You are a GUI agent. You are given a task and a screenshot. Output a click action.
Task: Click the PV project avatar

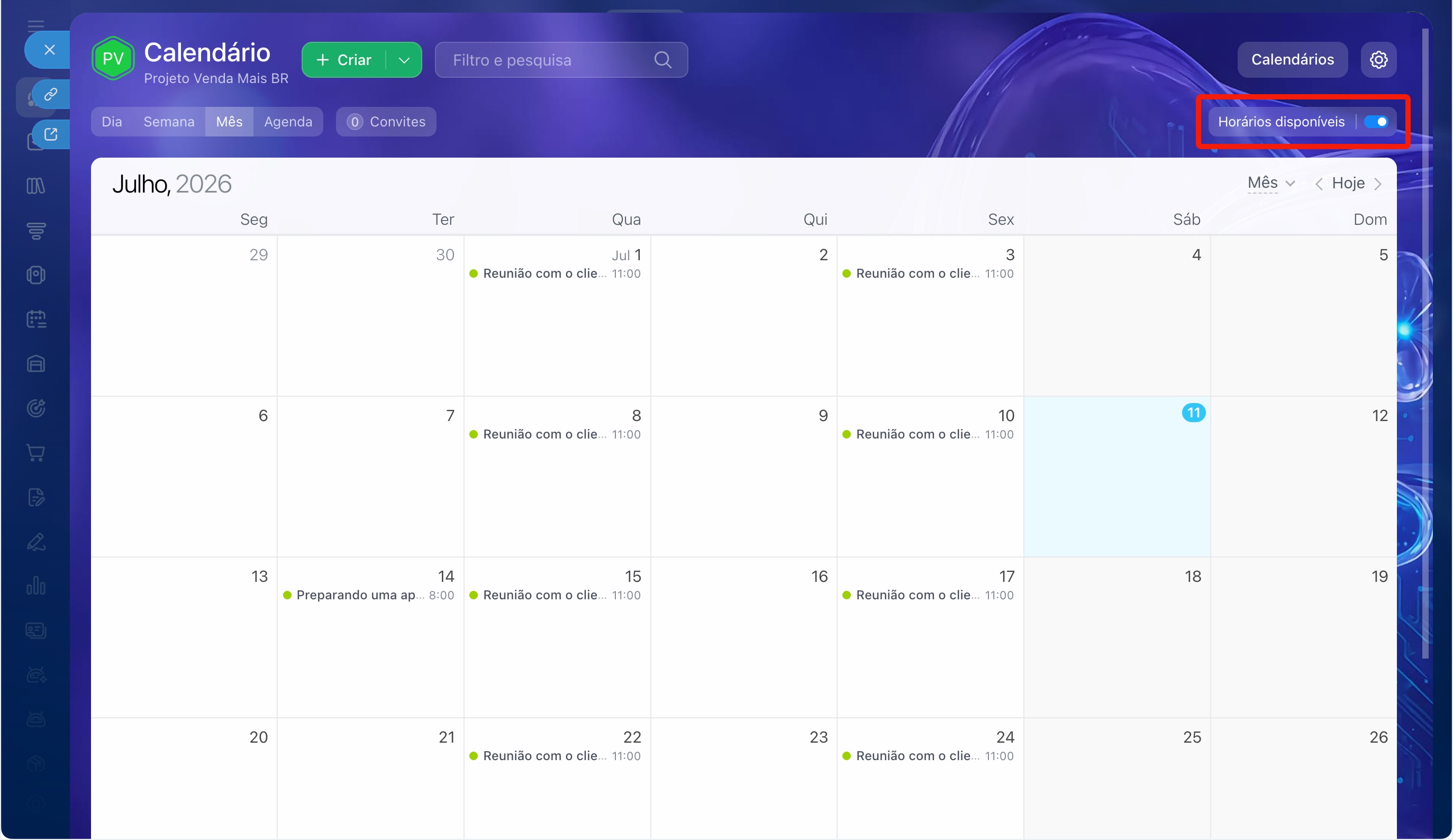coord(113,58)
